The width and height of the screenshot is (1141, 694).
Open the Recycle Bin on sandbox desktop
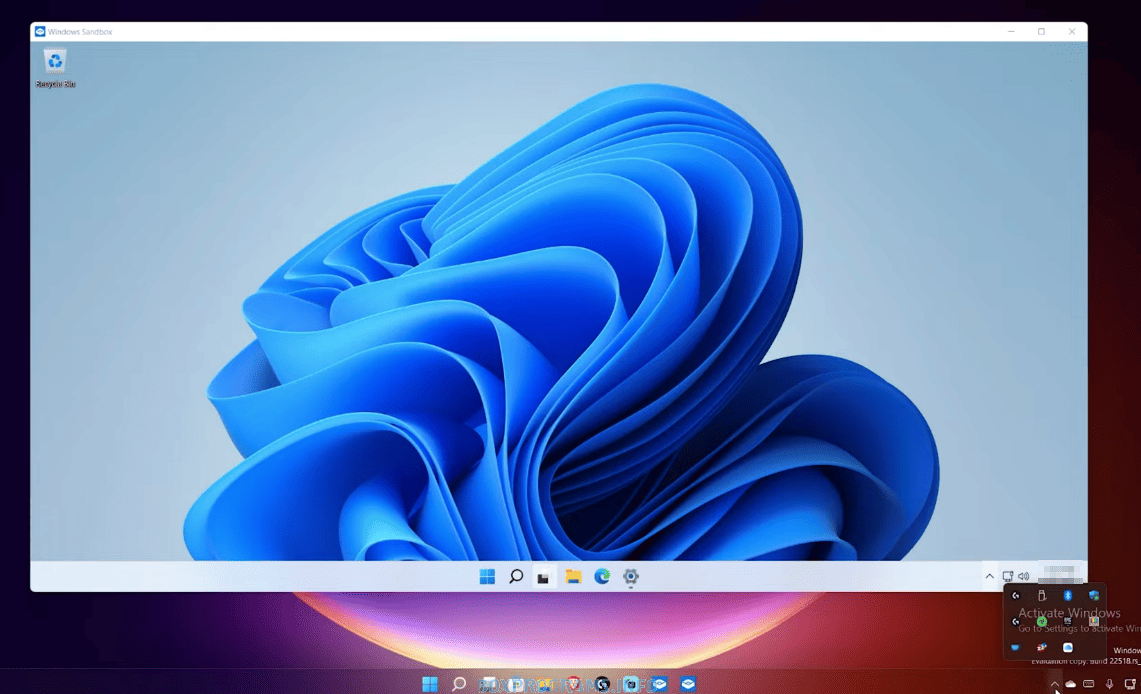tap(55, 64)
